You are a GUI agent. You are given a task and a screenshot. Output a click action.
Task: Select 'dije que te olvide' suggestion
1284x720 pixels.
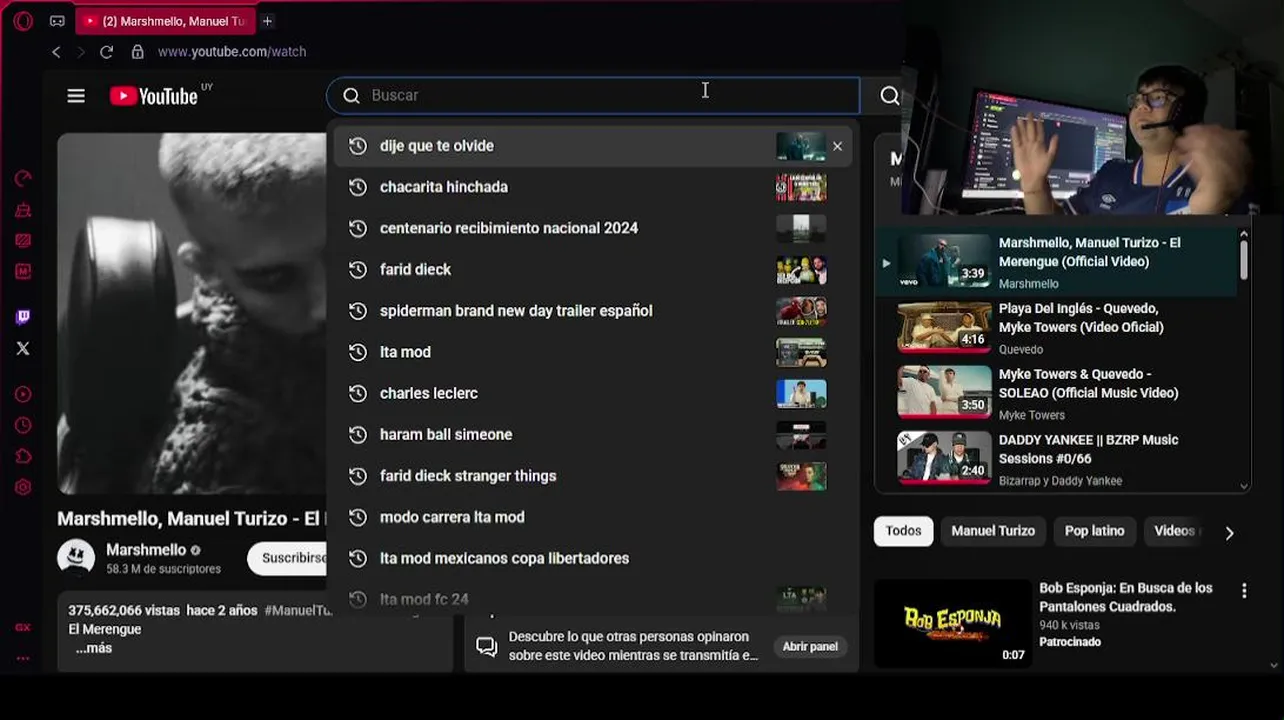pyautogui.click(x=593, y=146)
